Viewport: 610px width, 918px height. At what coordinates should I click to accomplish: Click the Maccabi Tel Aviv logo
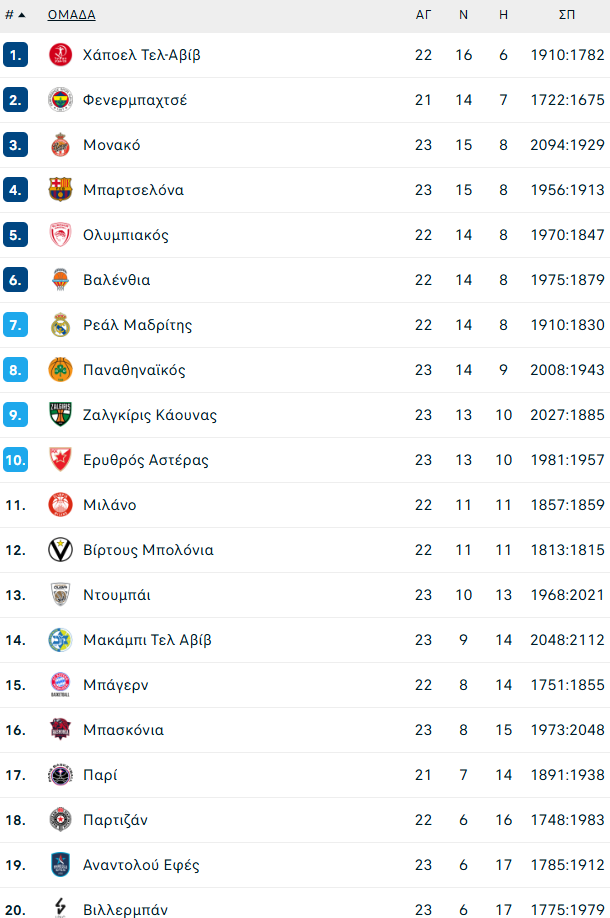60,640
